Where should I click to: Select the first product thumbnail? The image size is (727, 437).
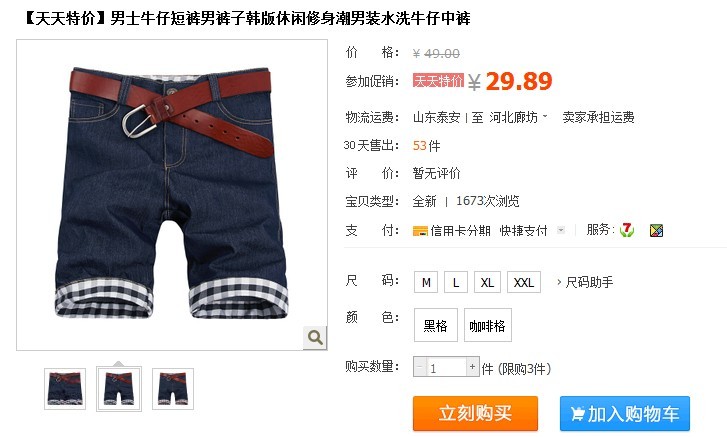(65, 389)
